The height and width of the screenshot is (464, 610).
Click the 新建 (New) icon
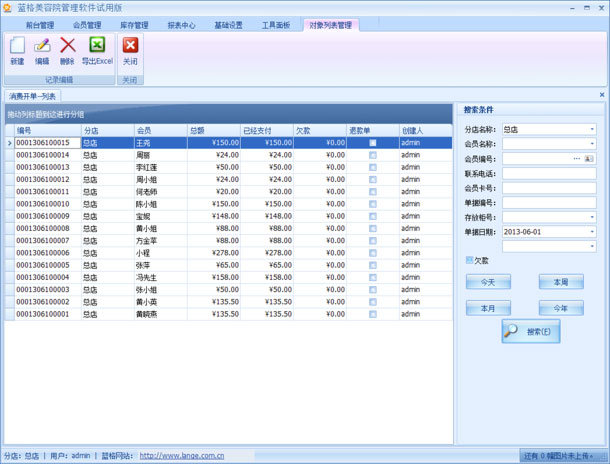17,46
